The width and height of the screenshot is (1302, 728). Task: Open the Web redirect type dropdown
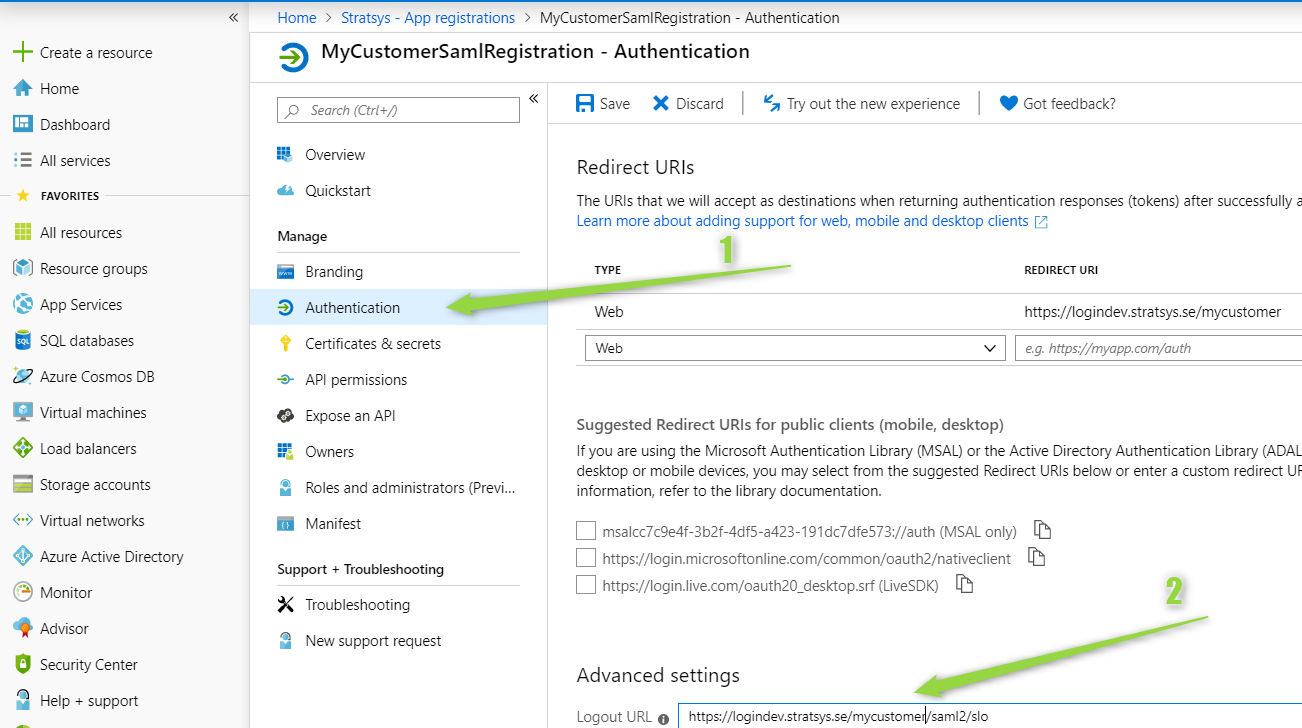795,348
